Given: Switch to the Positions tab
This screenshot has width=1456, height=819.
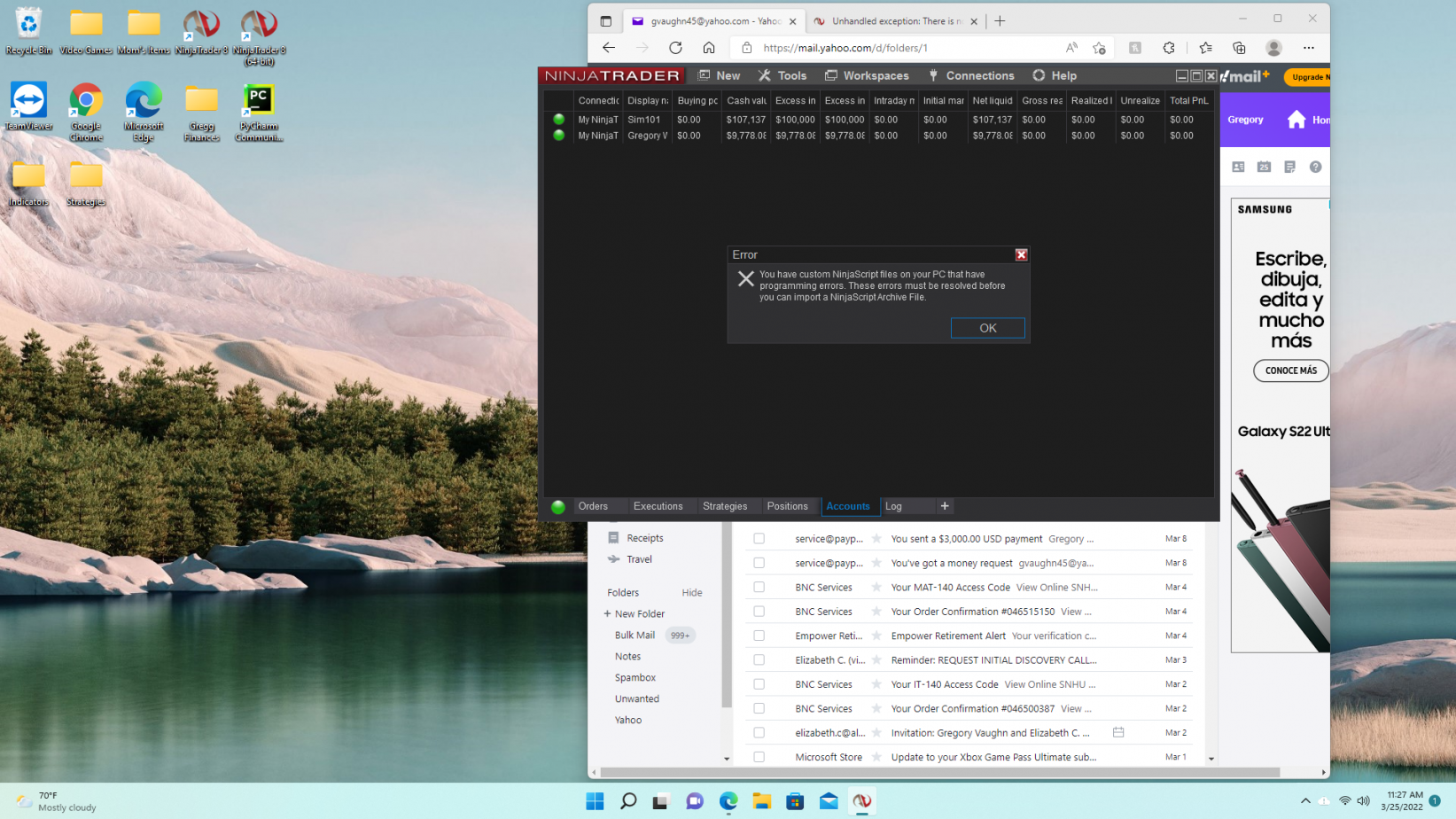Looking at the screenshot, I should 787,506.
